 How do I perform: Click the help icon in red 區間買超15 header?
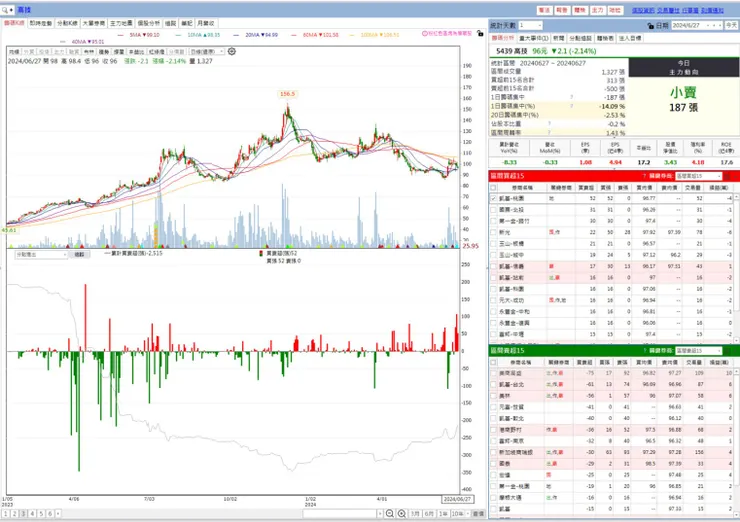coord(645,176)
